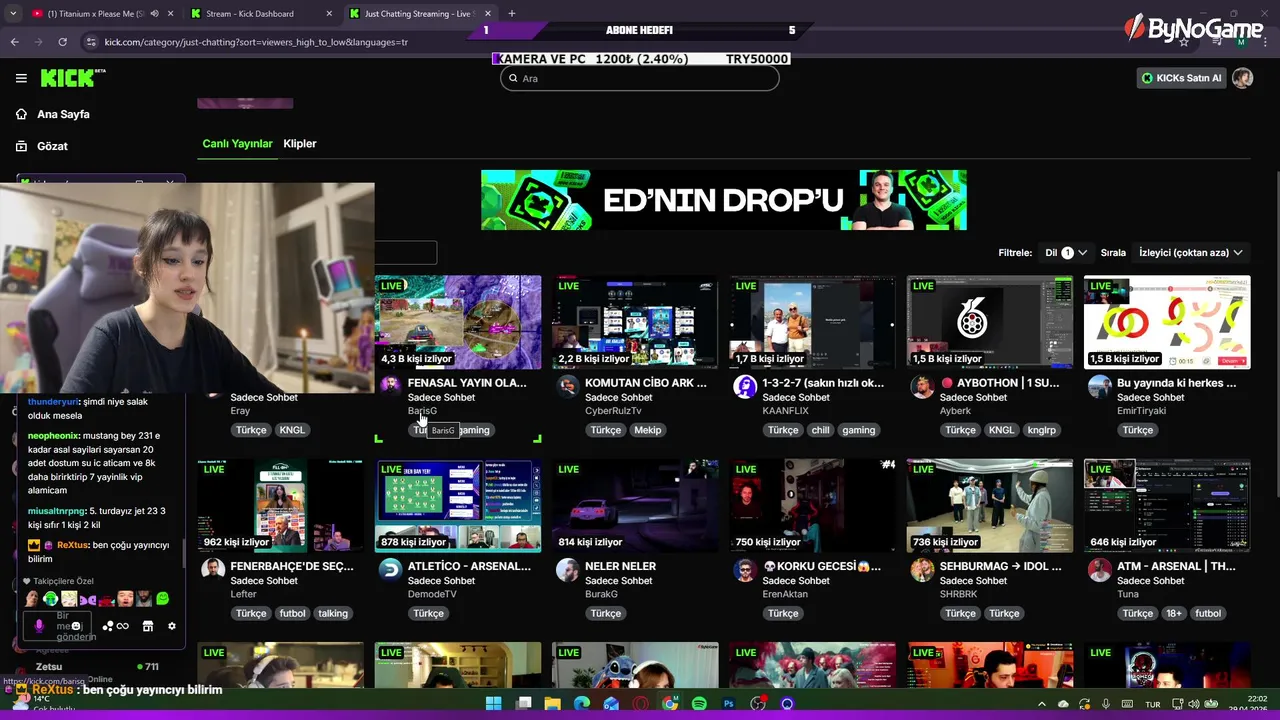Image resolution: width=1280 pixels, height=720 pixels.
Task: Open Ayberk channel avatar
Action: click(922, 387)
